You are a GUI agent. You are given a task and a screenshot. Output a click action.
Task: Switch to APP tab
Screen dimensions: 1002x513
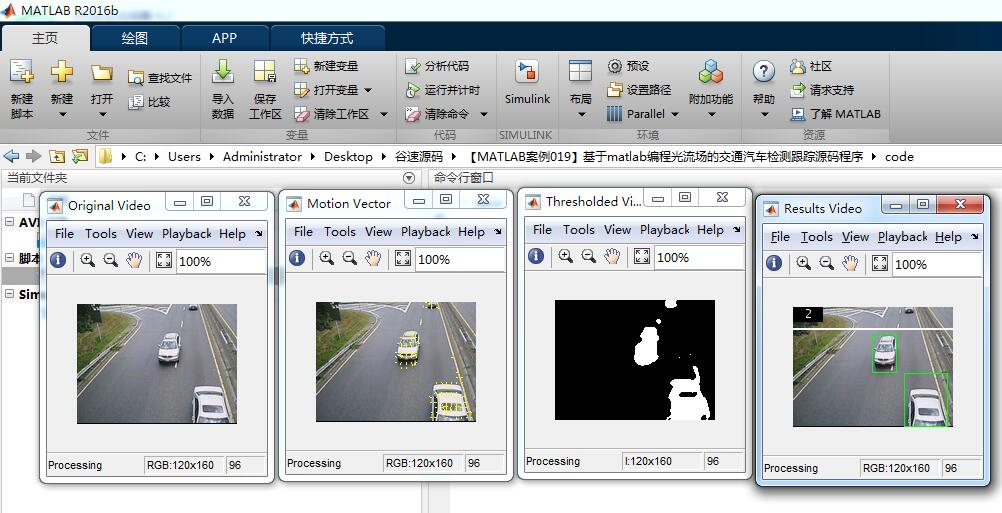pos(224,38)
